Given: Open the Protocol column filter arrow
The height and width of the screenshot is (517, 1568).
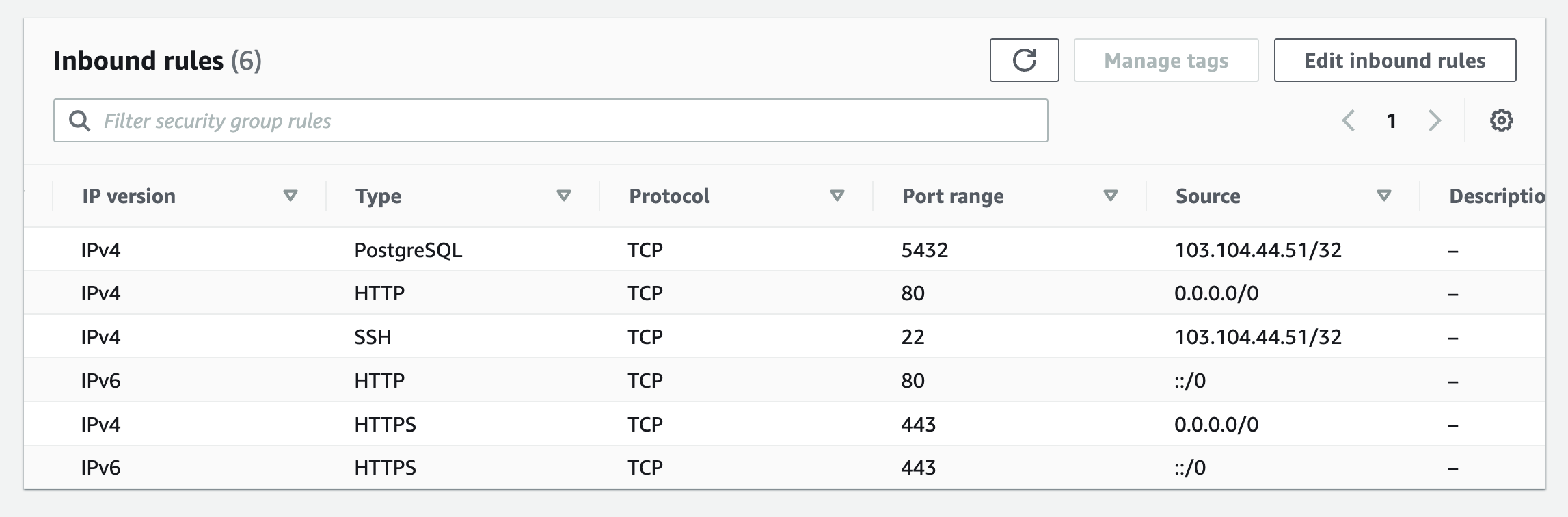Looking at the screenshot, I should point(837,196).
